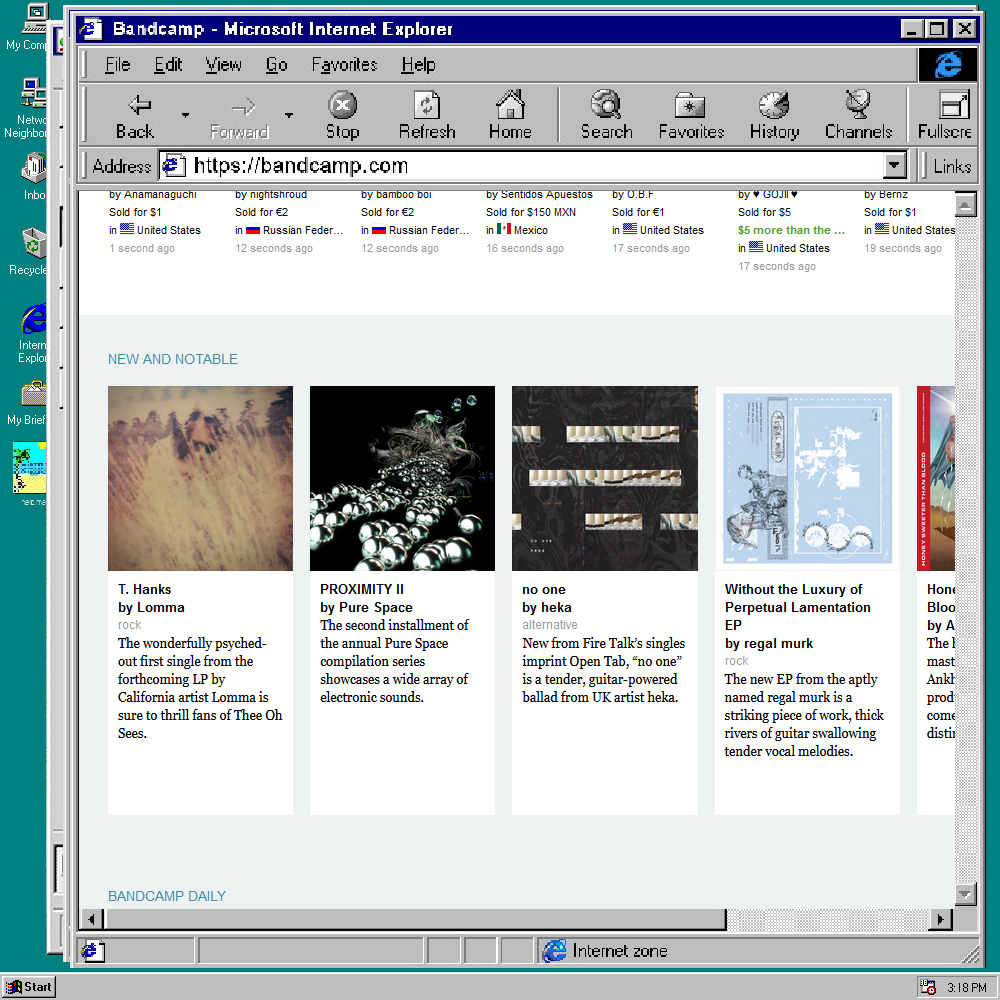Open the Internet Explorer desktop icon

(32, 334)
